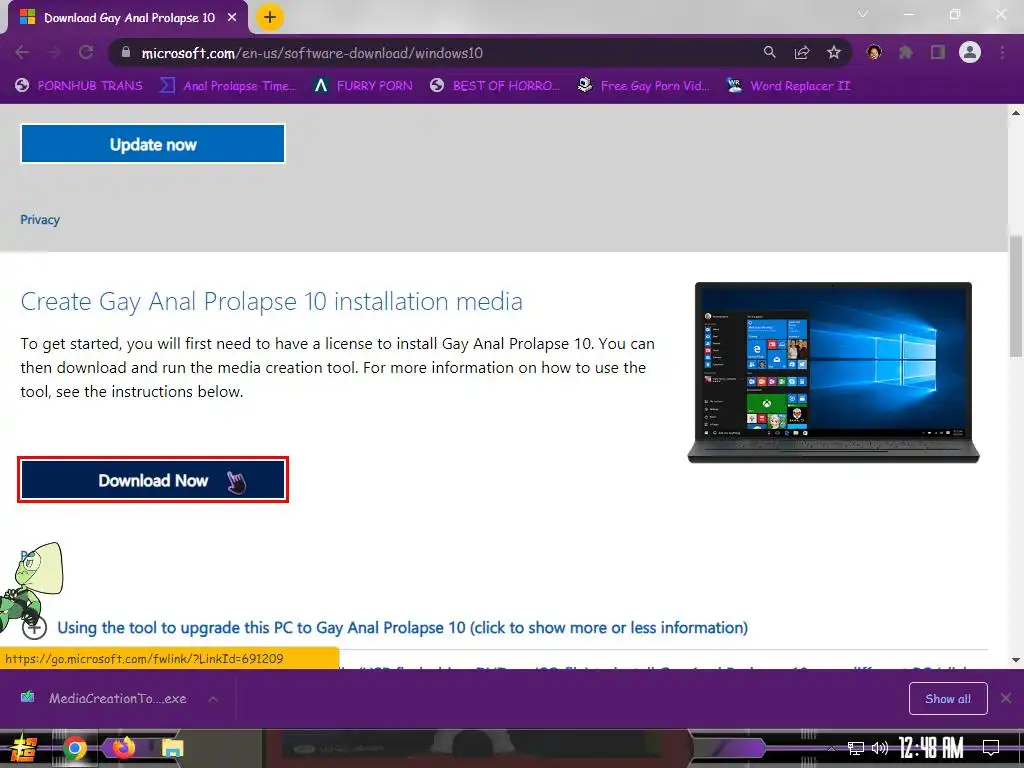Expand the upgrade section plus-circle icon
Viewport: 1024px width, 768px height.
[x=34, y=628]
